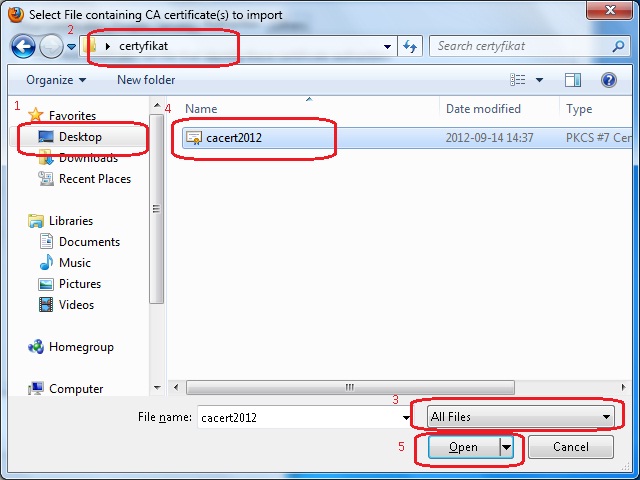Click the File name input field
This screenshot has height=480, width=640.
click(x=300, y=417)
